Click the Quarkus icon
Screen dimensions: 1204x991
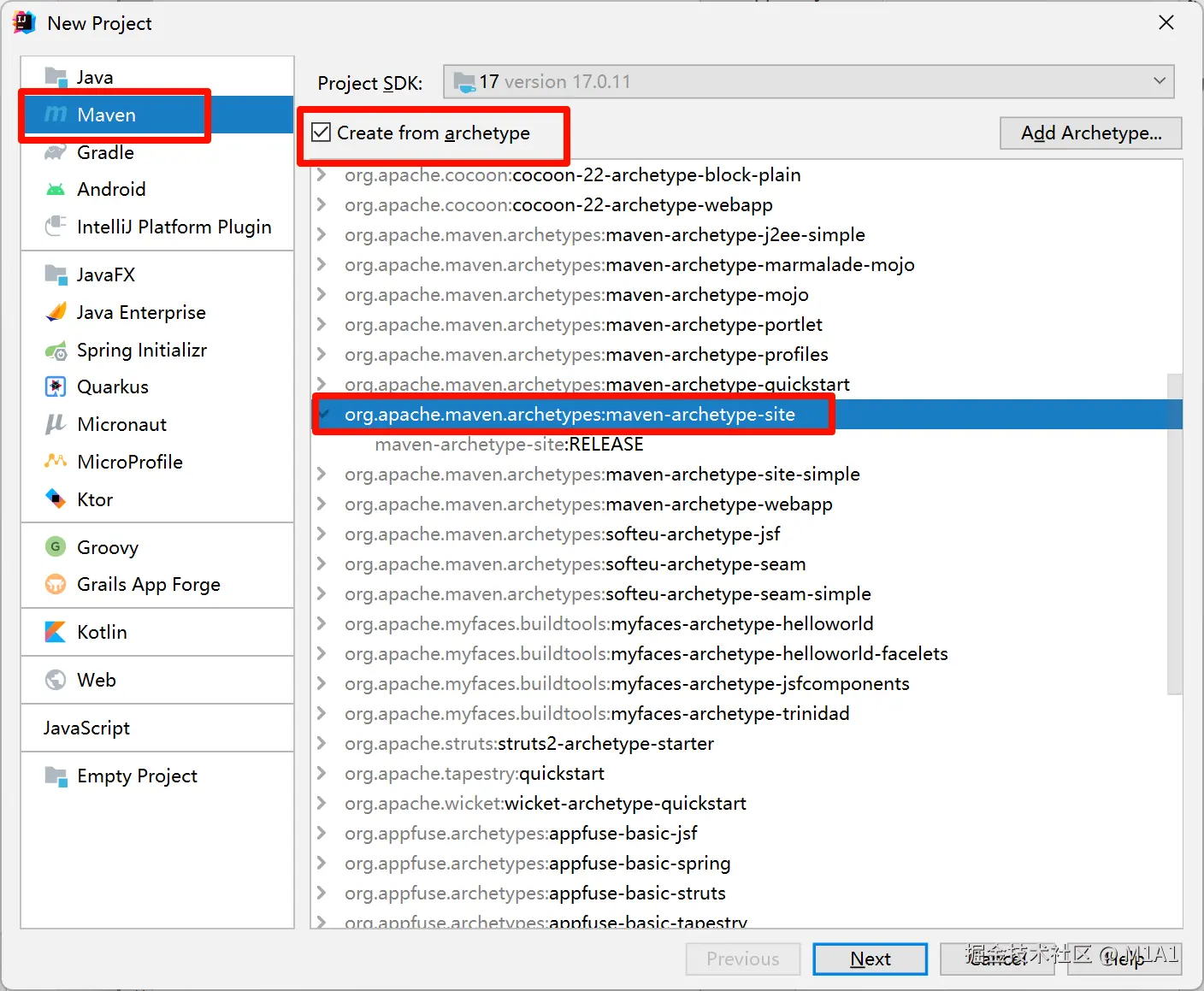pos(56,386)
